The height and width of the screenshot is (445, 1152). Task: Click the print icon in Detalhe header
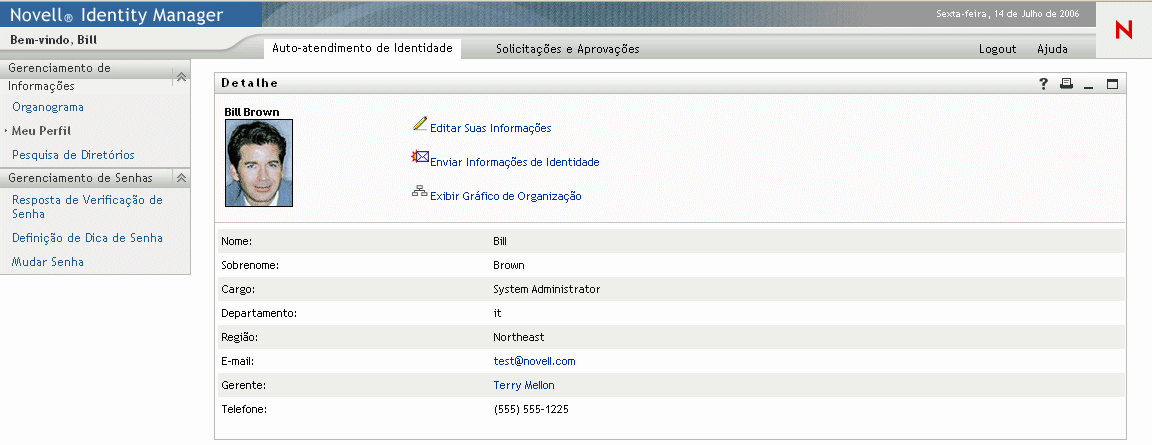tap(1067, 84)
